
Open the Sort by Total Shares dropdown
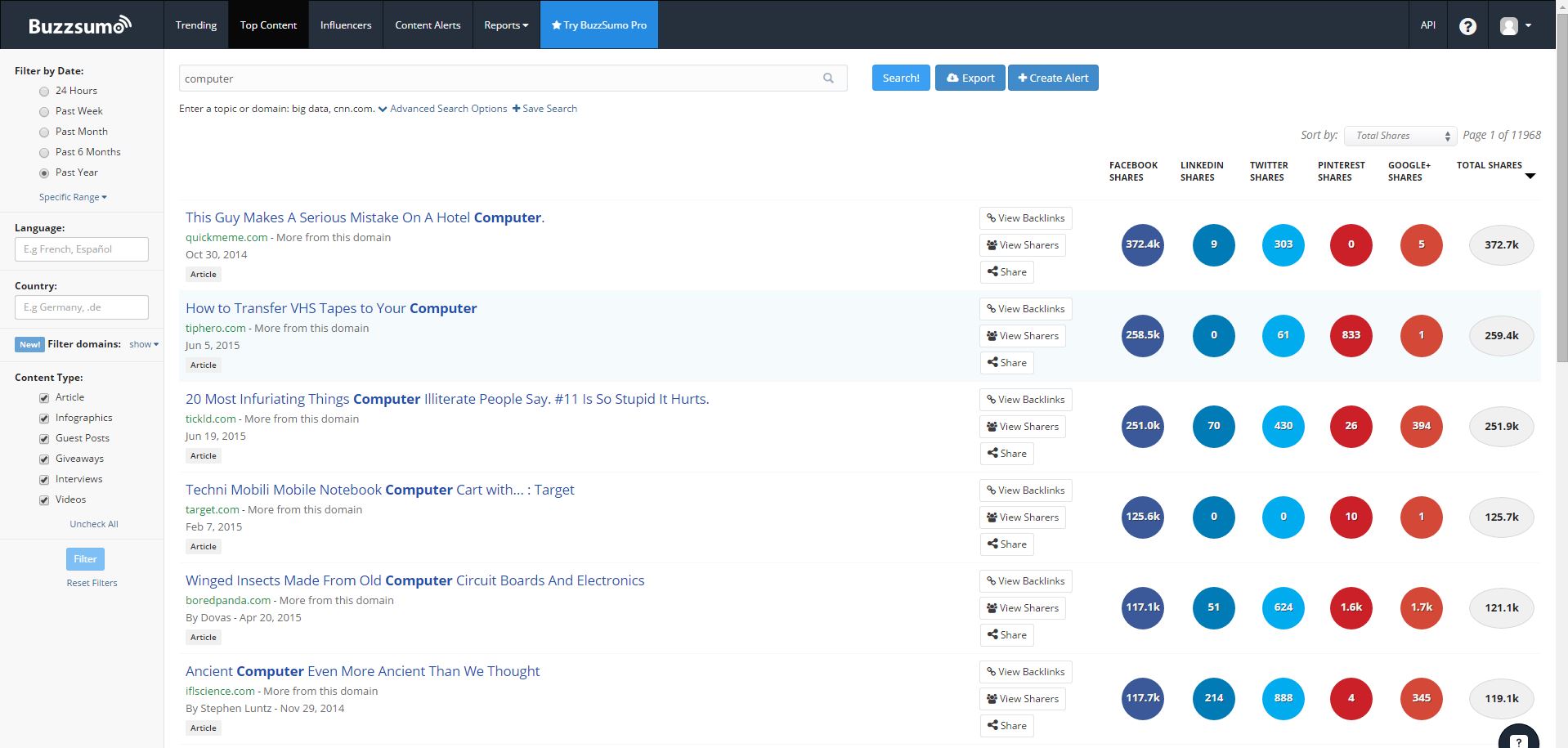point(1400,136)
